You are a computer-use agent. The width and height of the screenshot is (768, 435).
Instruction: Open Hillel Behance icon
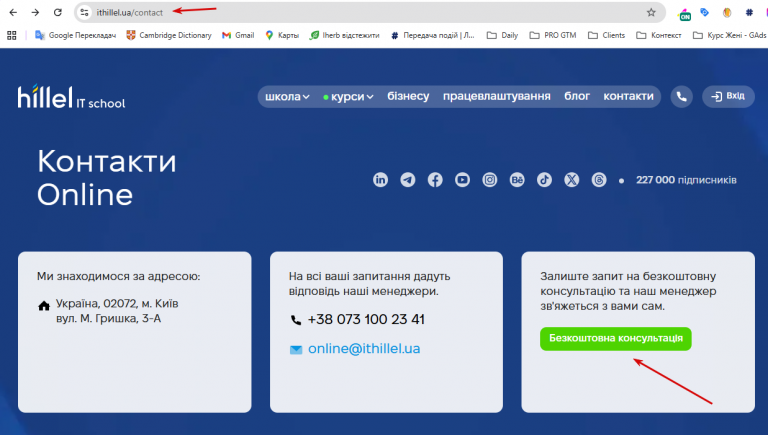click(517, 180)
